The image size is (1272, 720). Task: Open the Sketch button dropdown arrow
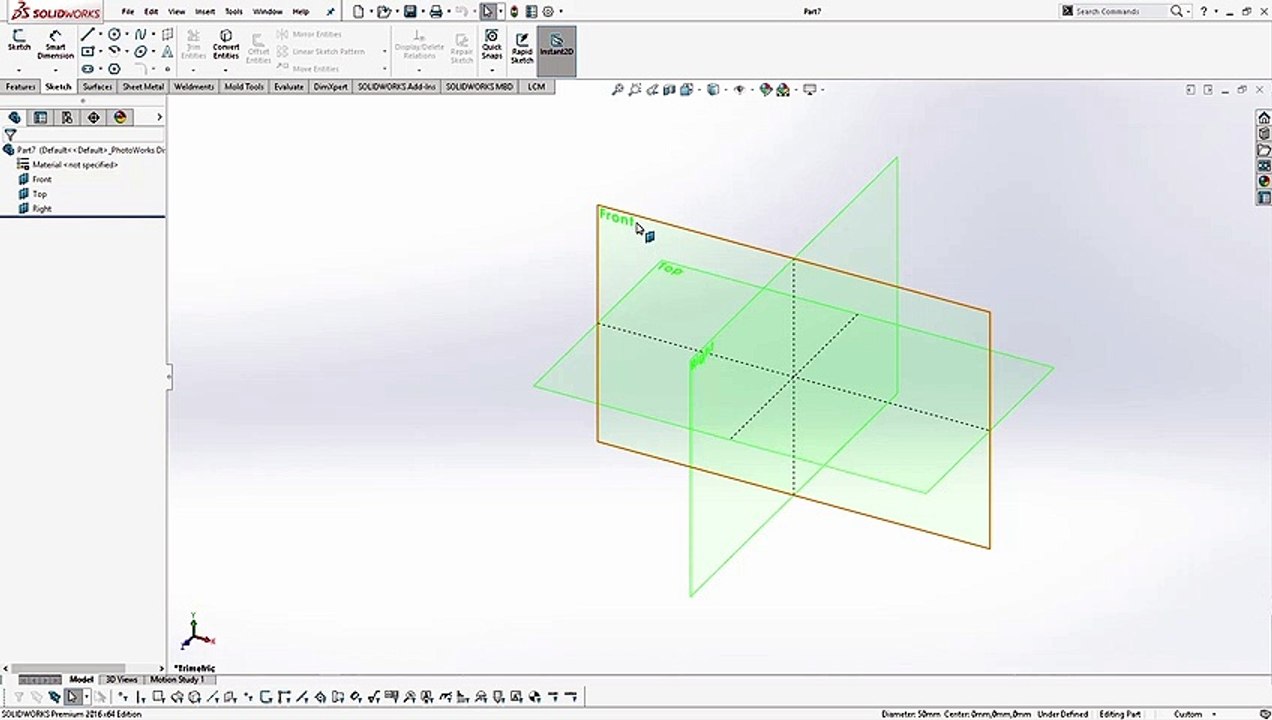19,70
